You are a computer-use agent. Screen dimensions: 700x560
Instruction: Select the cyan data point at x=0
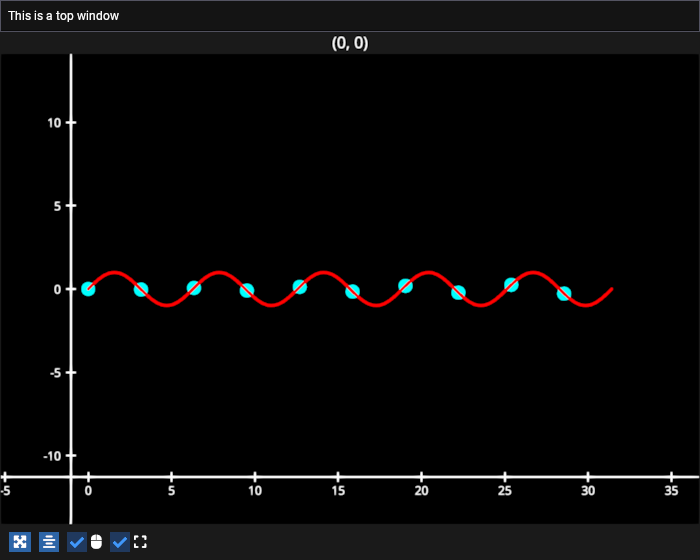click(89, 289)
